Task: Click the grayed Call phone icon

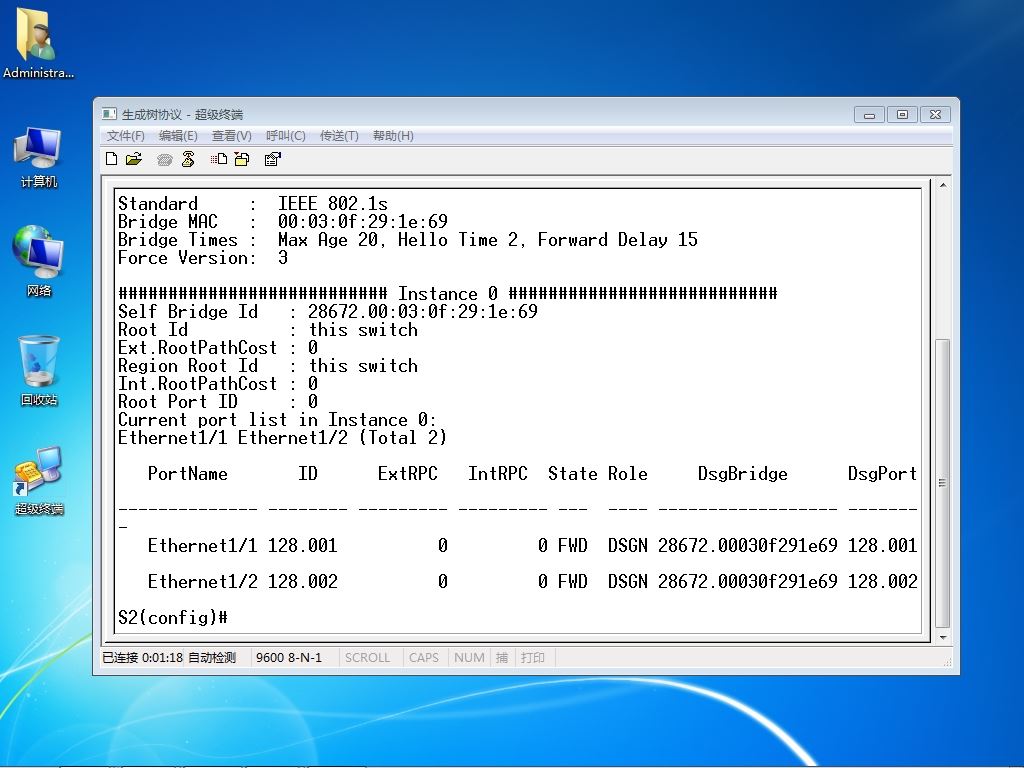Action: point(165,159)
